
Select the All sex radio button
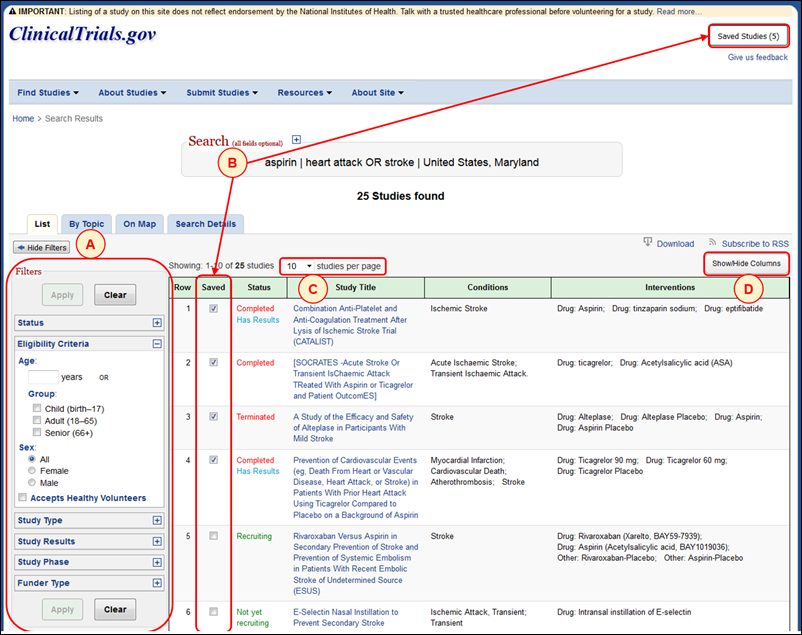32,459
